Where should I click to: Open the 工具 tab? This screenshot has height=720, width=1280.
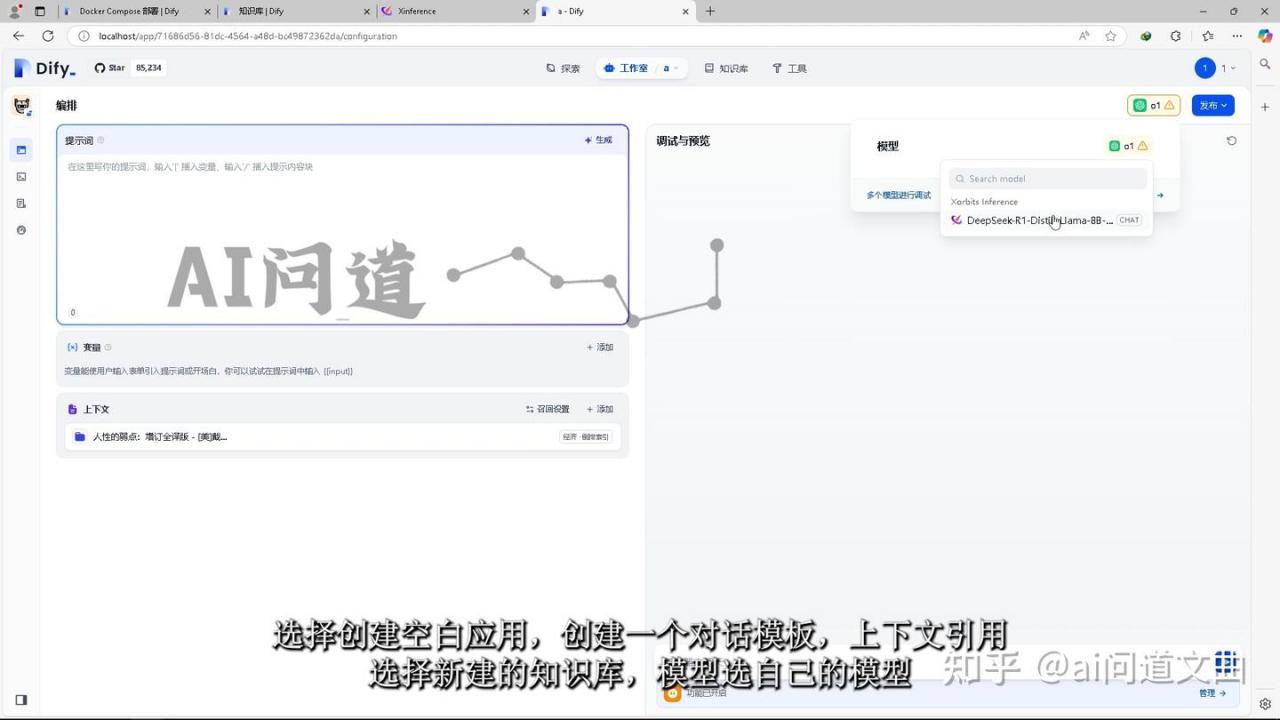point(790,68)
